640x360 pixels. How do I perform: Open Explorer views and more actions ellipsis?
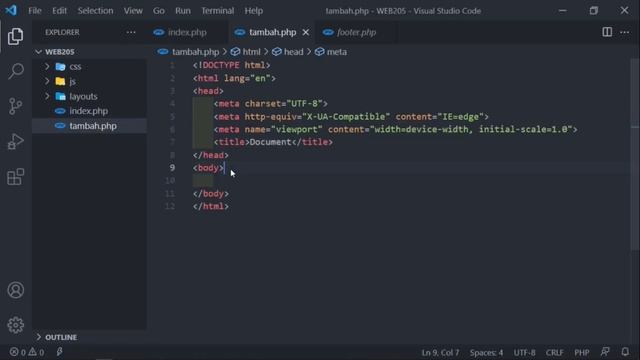pos(131,32)
